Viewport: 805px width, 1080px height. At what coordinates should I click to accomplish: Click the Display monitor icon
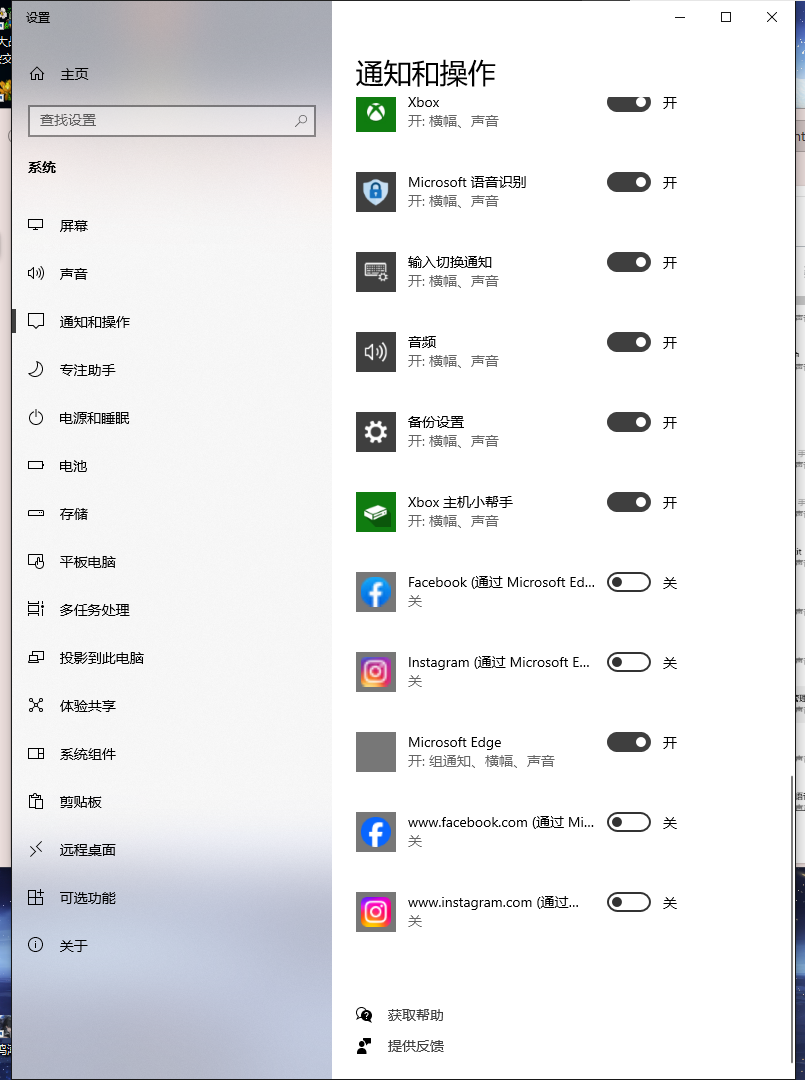[36, 225]
